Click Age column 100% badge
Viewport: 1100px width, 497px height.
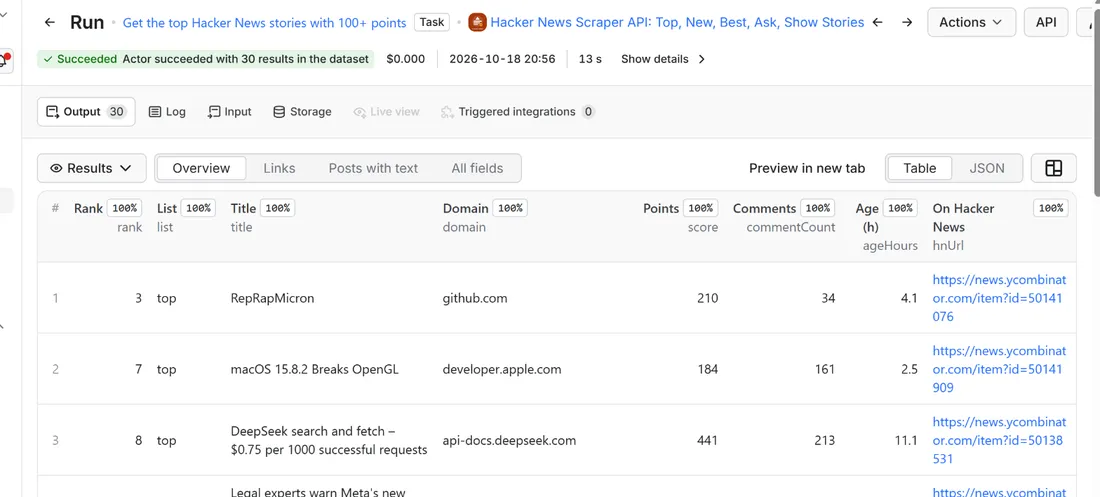tap(901, 208)
